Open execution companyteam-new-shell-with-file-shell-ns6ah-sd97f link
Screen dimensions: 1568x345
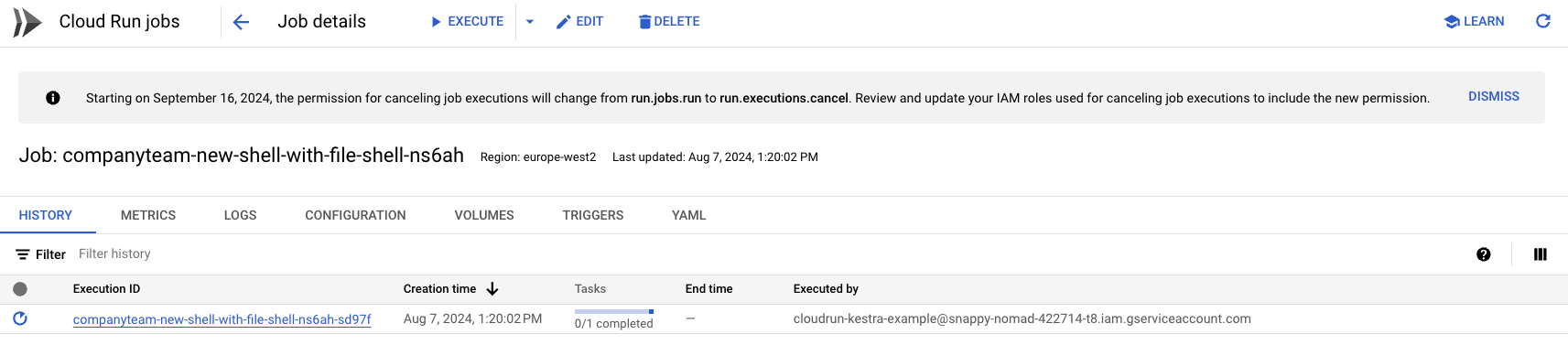[222, 319]
